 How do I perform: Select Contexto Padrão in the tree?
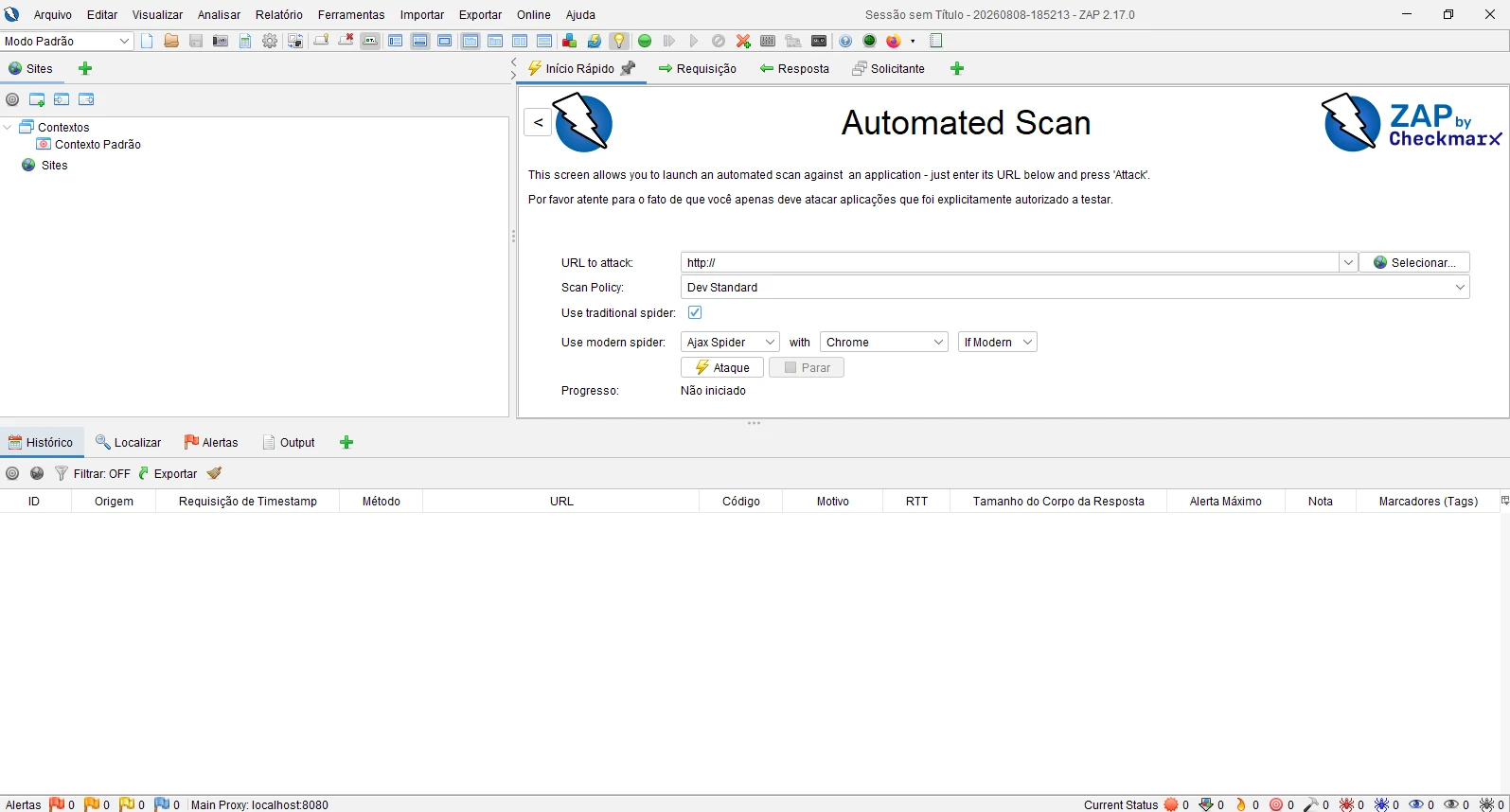(98, 145)
